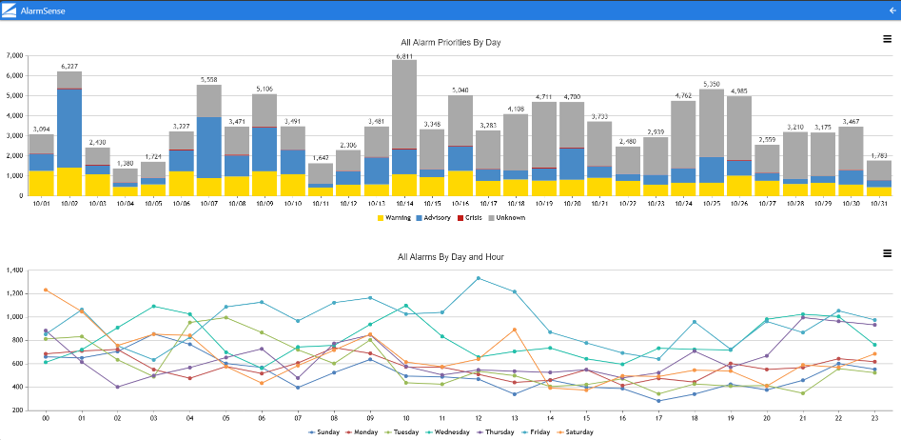901x440 pixels.
Task: Click the gray Unknown segment of 10/25 bar
Action: [x=711, y=123]
